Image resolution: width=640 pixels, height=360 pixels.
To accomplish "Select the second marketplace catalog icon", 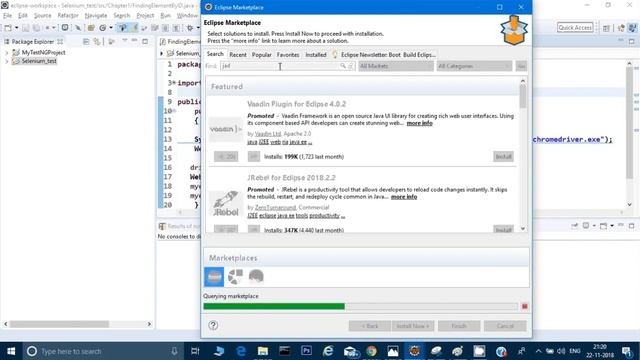I will coord(236,277).
